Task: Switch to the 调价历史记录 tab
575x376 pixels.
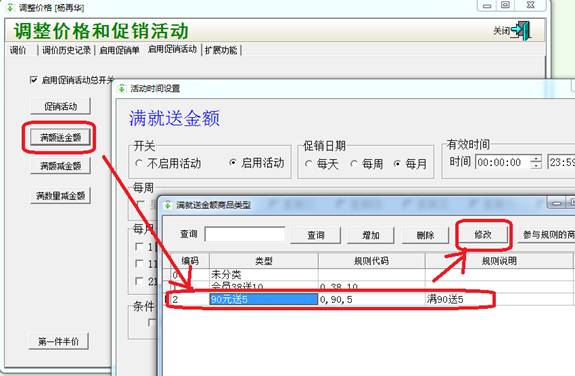Action: pos(66,50)
